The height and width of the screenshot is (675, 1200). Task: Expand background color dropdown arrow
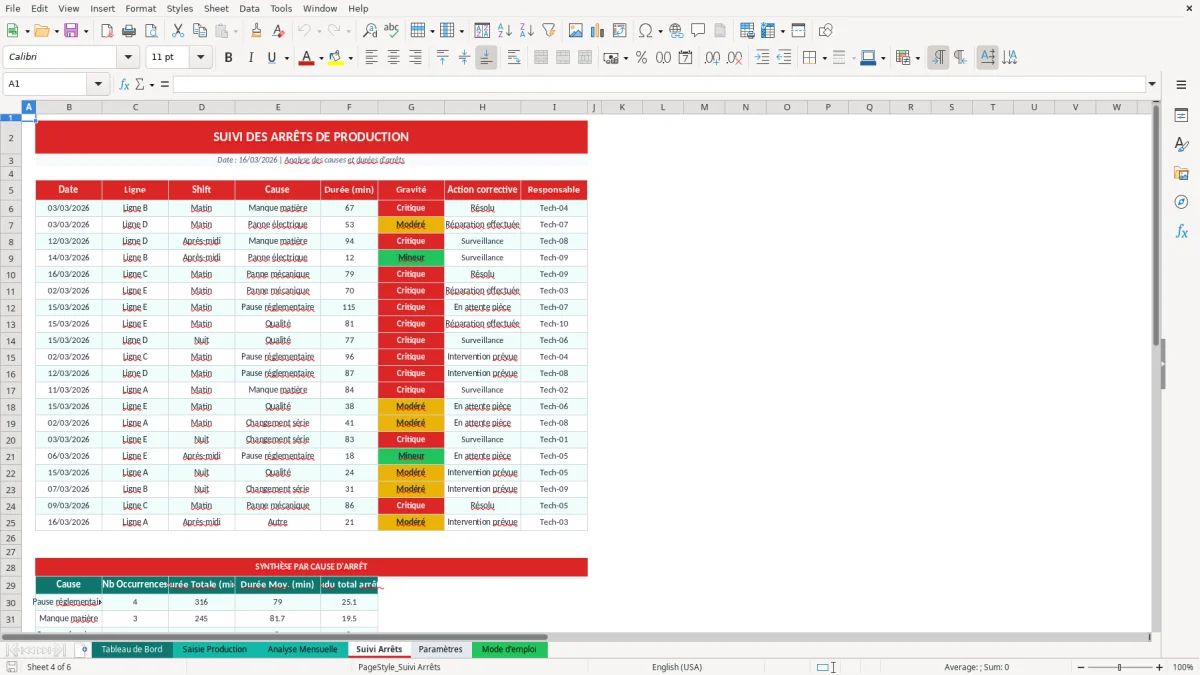coord(350,58)
